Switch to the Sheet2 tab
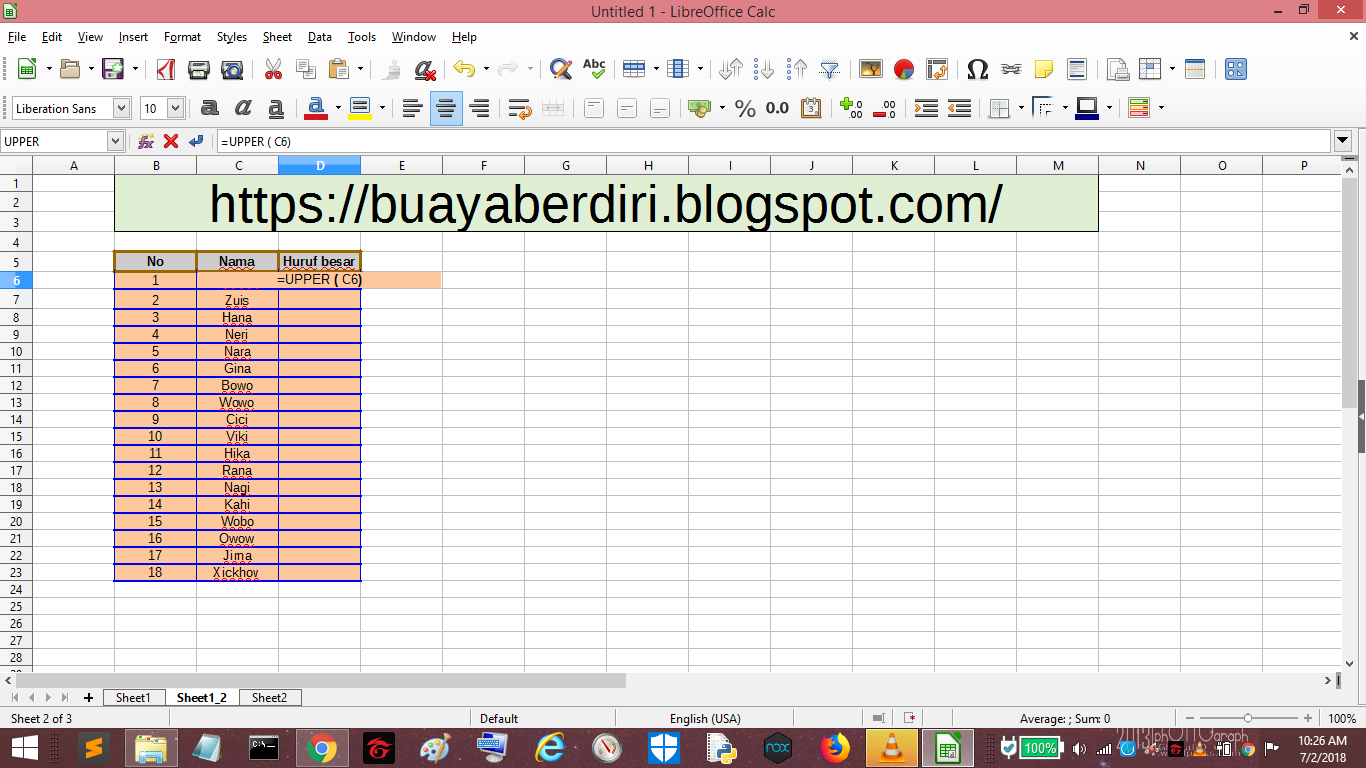Screen dimensions: 1366x768 (x=269, y=697)
